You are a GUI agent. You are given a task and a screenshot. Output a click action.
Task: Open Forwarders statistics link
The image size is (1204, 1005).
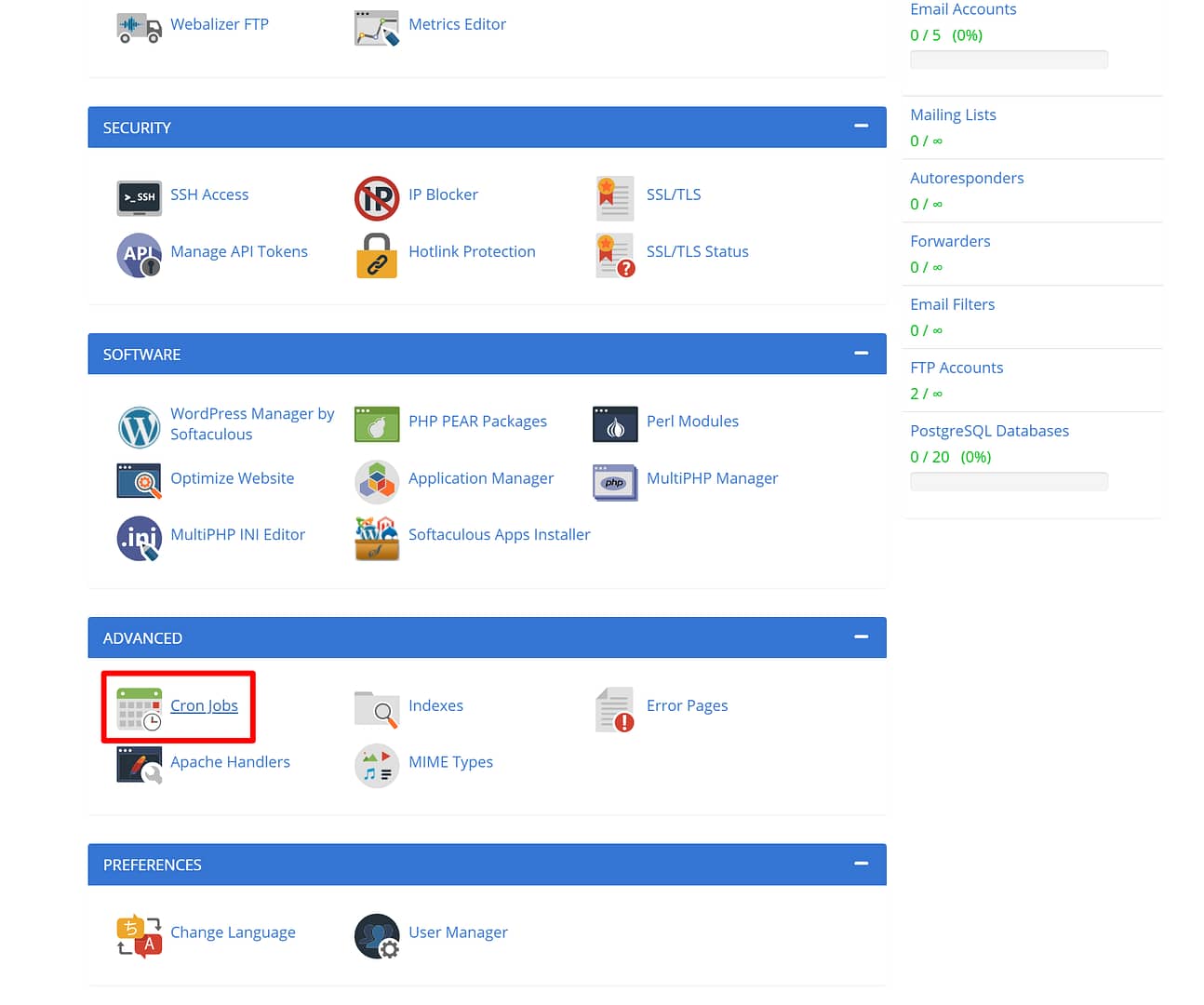coord(950,241)
